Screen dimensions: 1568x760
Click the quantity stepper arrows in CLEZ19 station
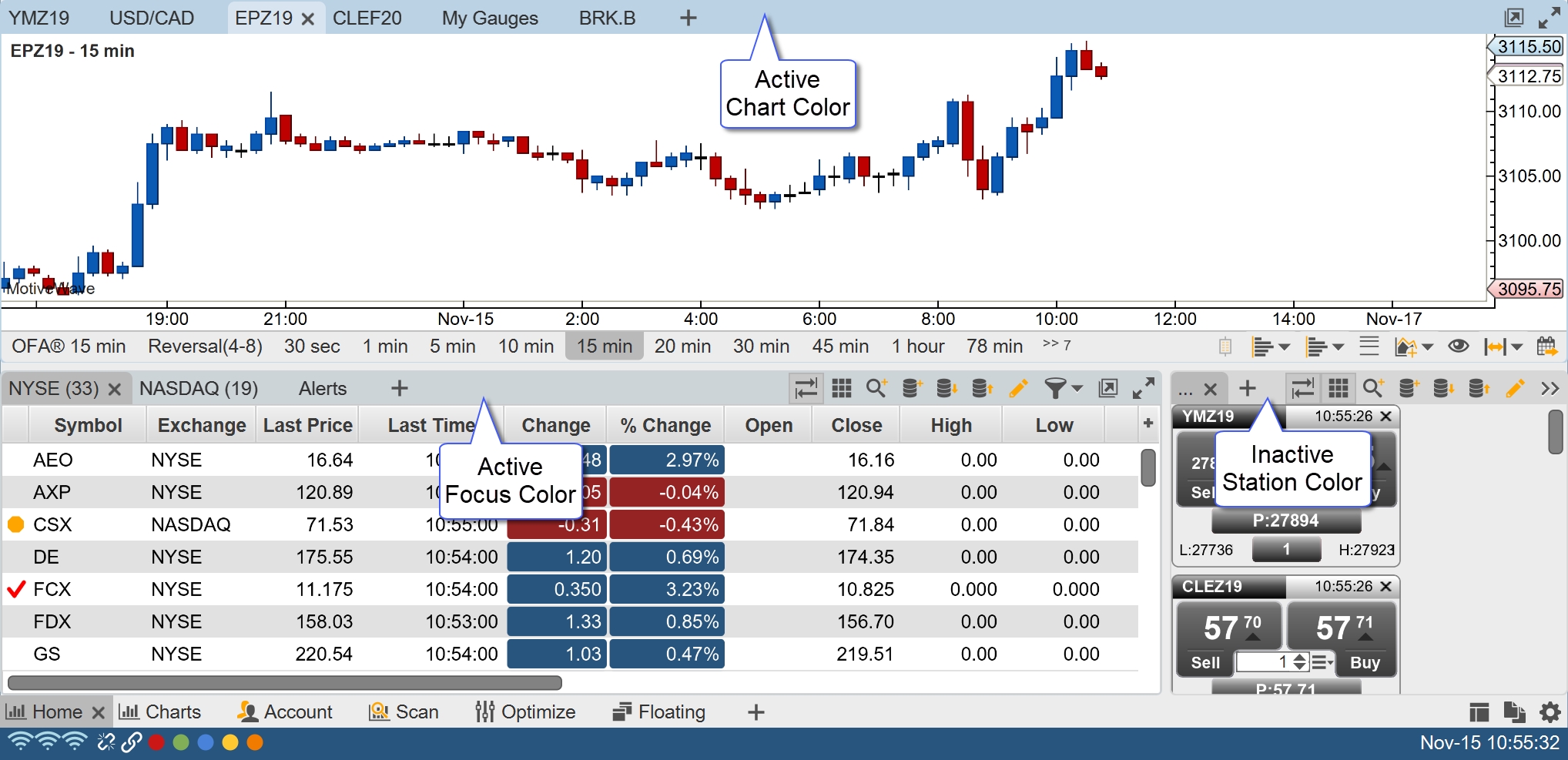pos(1300,662)
